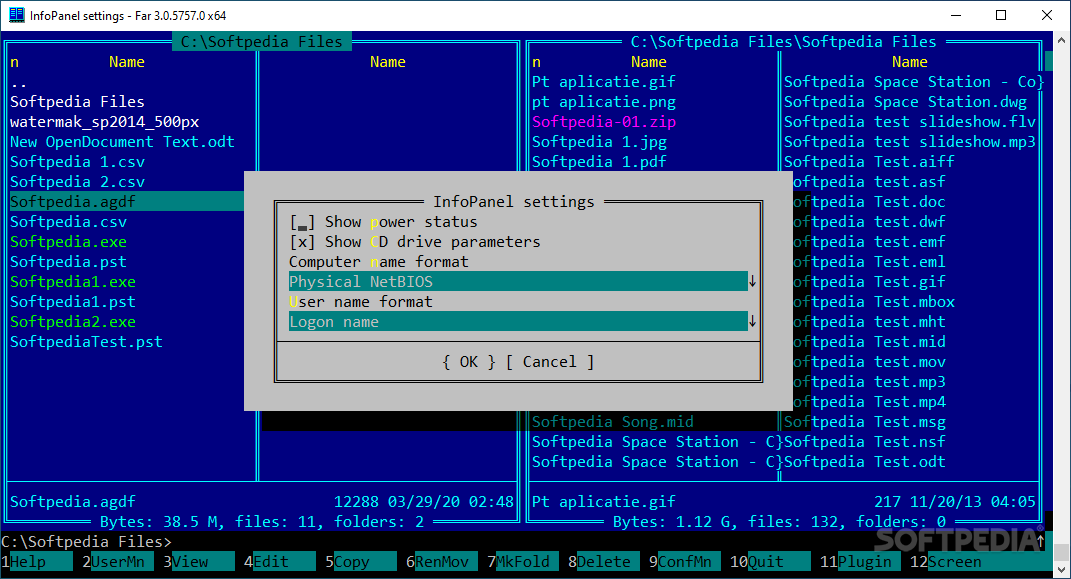
Task: Select 'Softpedia test slideshow.mp3' file
Action: [910, 142]
